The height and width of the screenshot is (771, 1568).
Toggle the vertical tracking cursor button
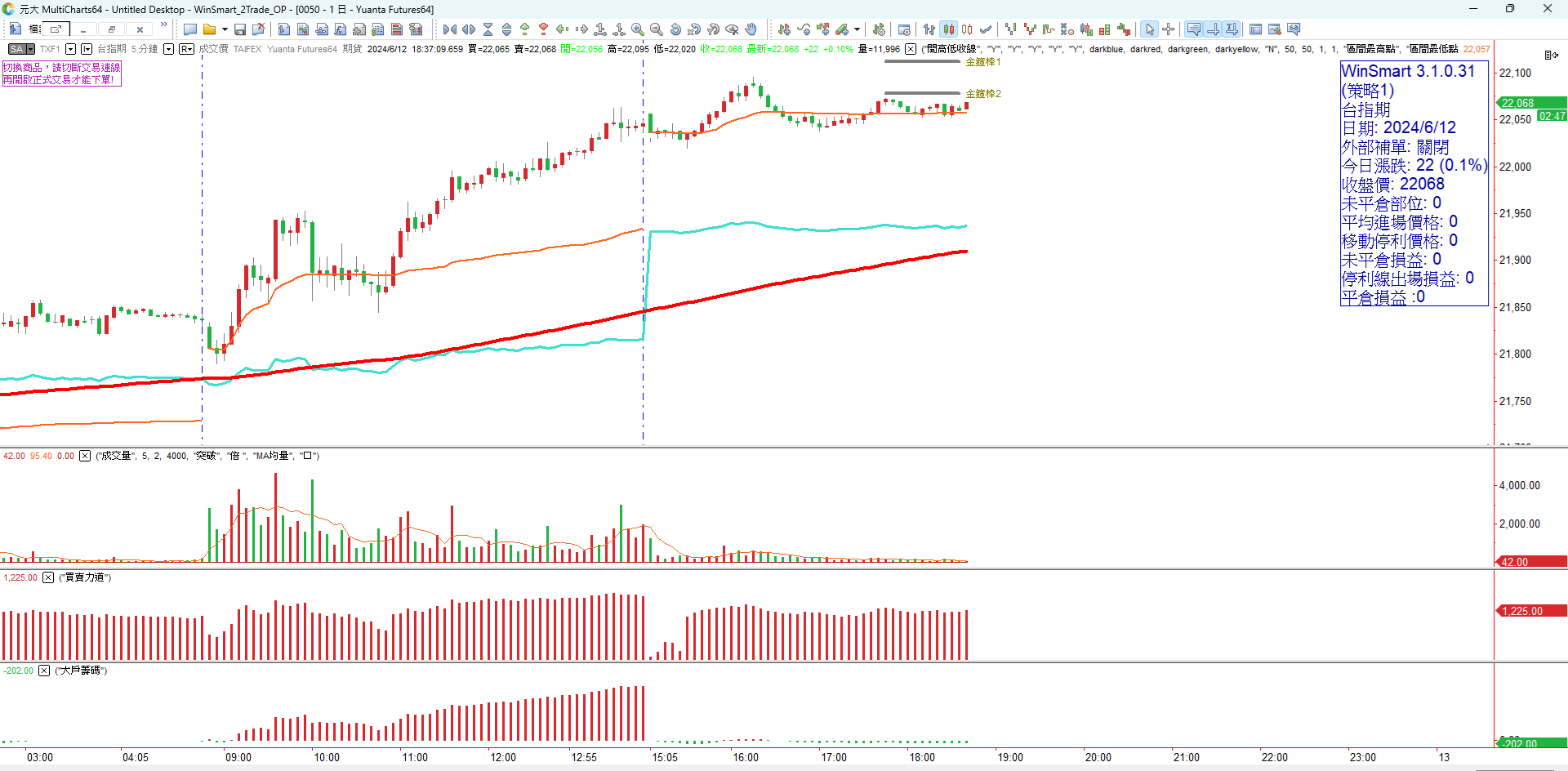[1214, 29]
